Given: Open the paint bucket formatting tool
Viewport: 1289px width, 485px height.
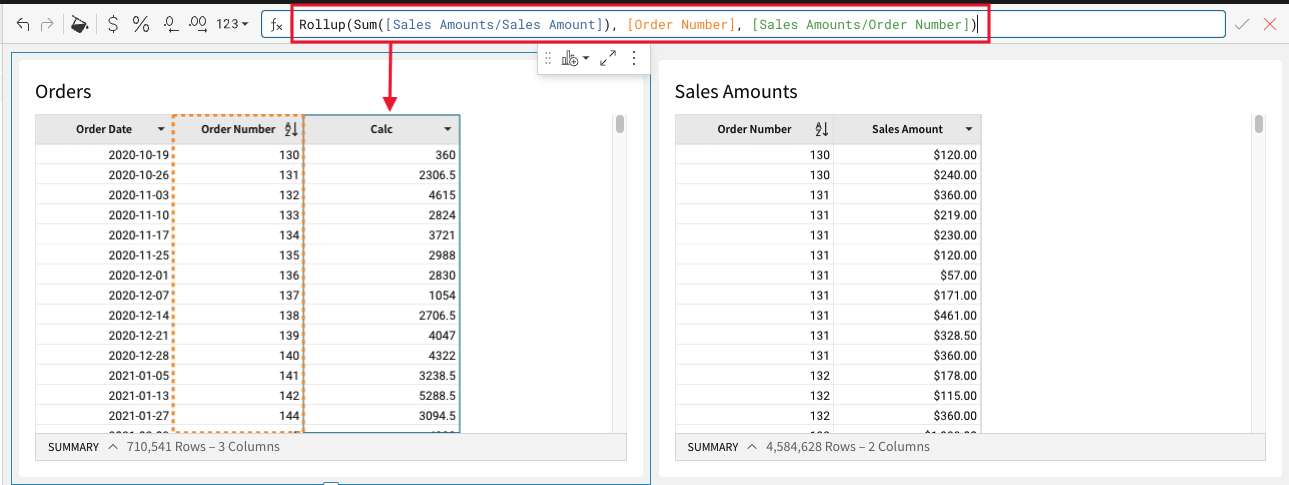Looking at the screenshot, I should coord(80,24).
